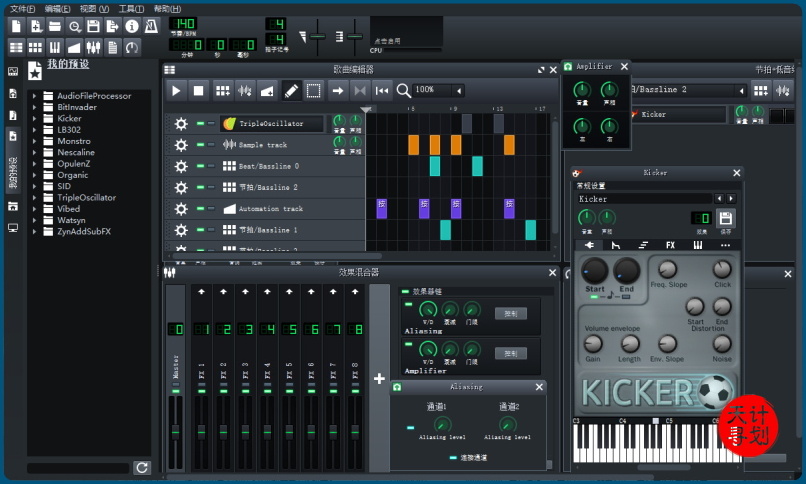Expand the Kicker preset folder
The image size is (806, 484).
[x=34, y=118]
